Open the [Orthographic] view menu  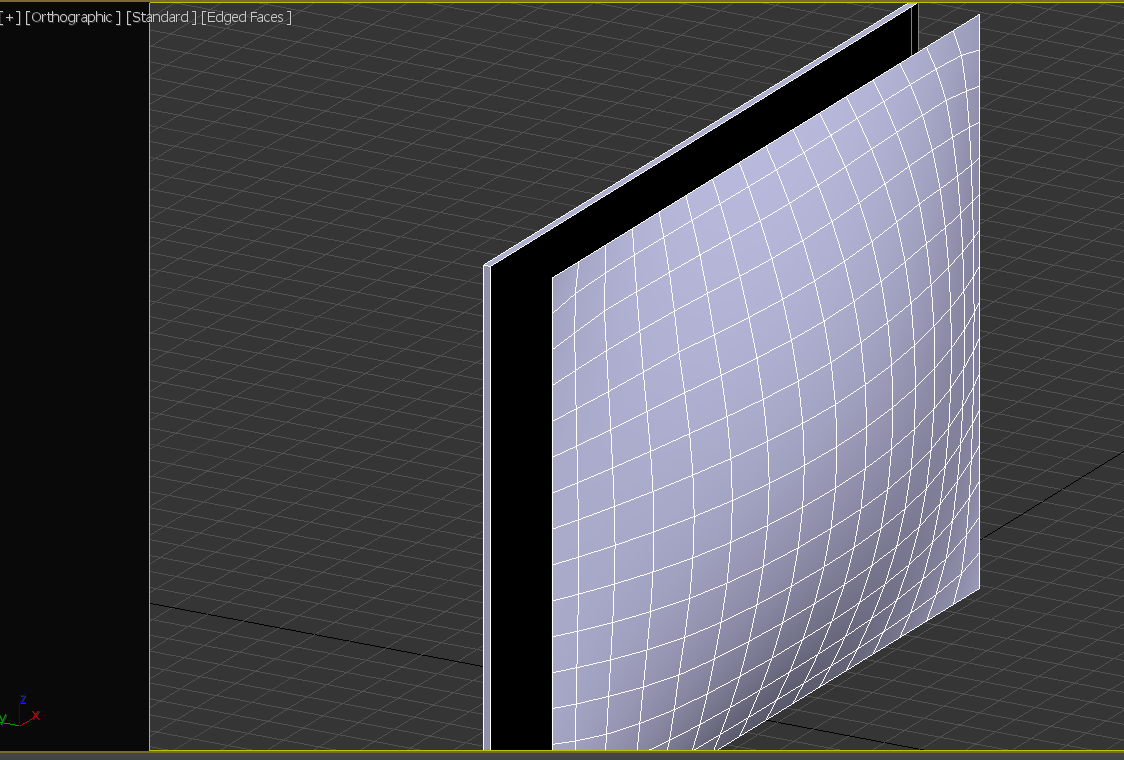(72, 17)
